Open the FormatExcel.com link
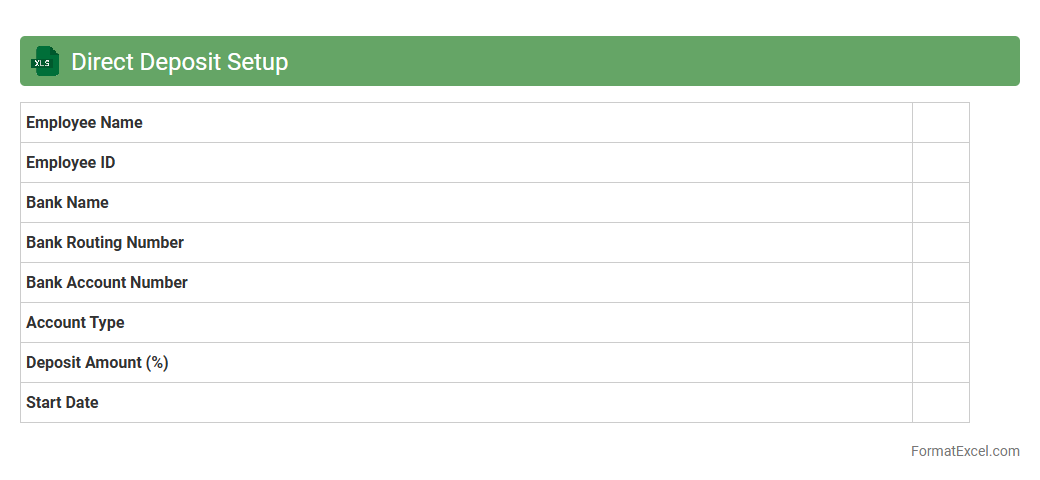Viewport: 1040px width, 480px height. pos(965,451)
